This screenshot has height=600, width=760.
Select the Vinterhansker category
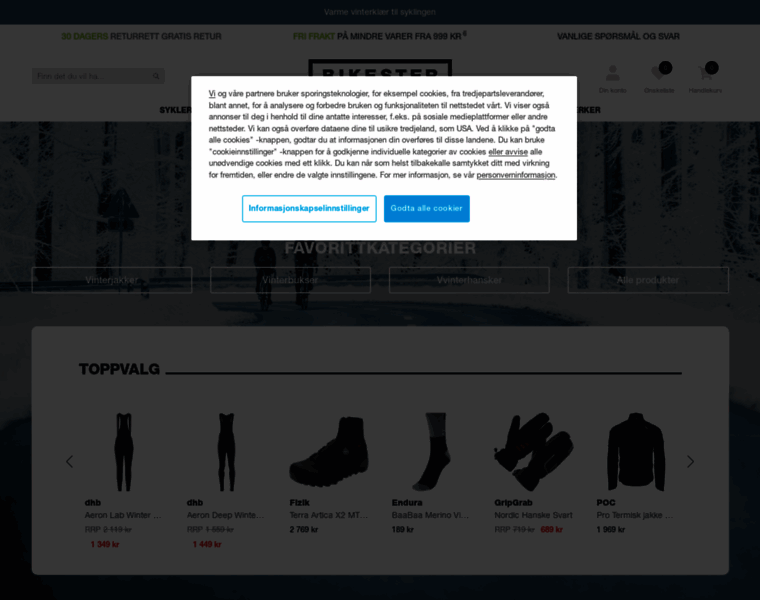click(x=469, y=280)
